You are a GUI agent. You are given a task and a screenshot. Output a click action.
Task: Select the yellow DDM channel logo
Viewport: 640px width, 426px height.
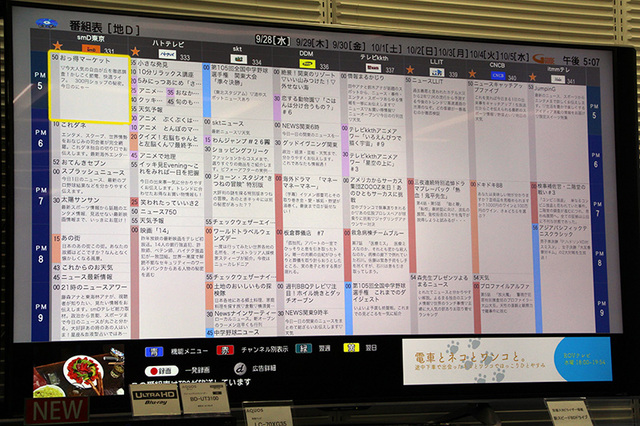(307, 64)
